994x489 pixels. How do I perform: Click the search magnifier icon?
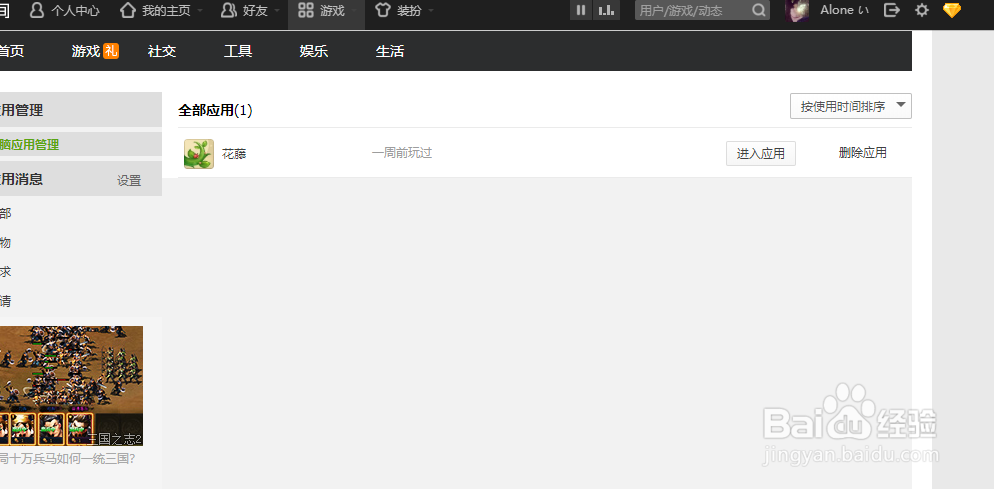pyautogui.click(x=759, y=11)
